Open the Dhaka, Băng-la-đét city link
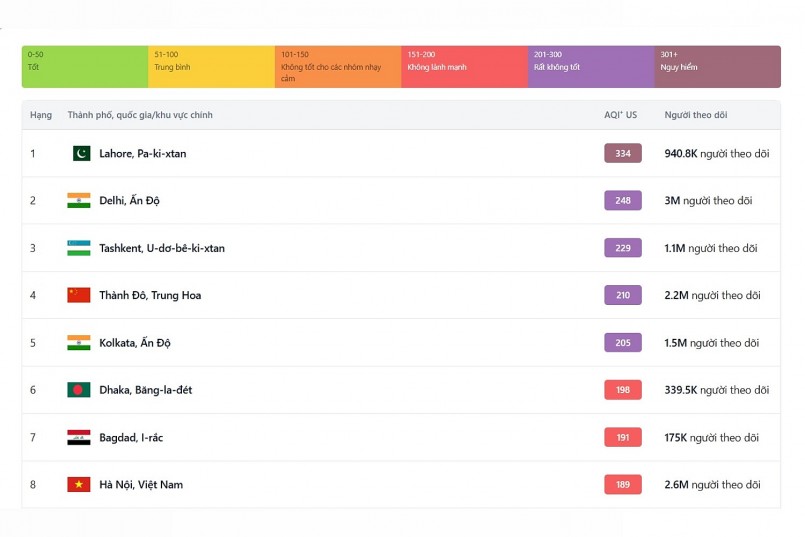Screen dimensions: 805x537 145,390
